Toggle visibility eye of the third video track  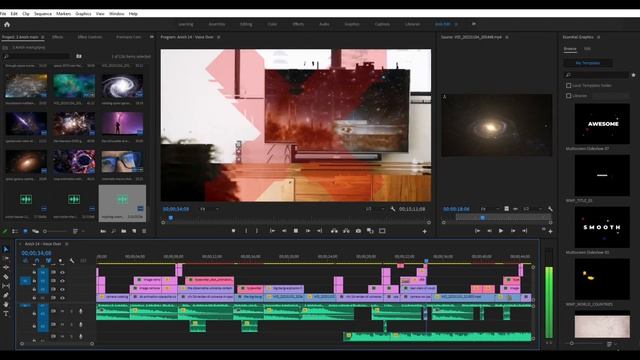click(62, 289)
